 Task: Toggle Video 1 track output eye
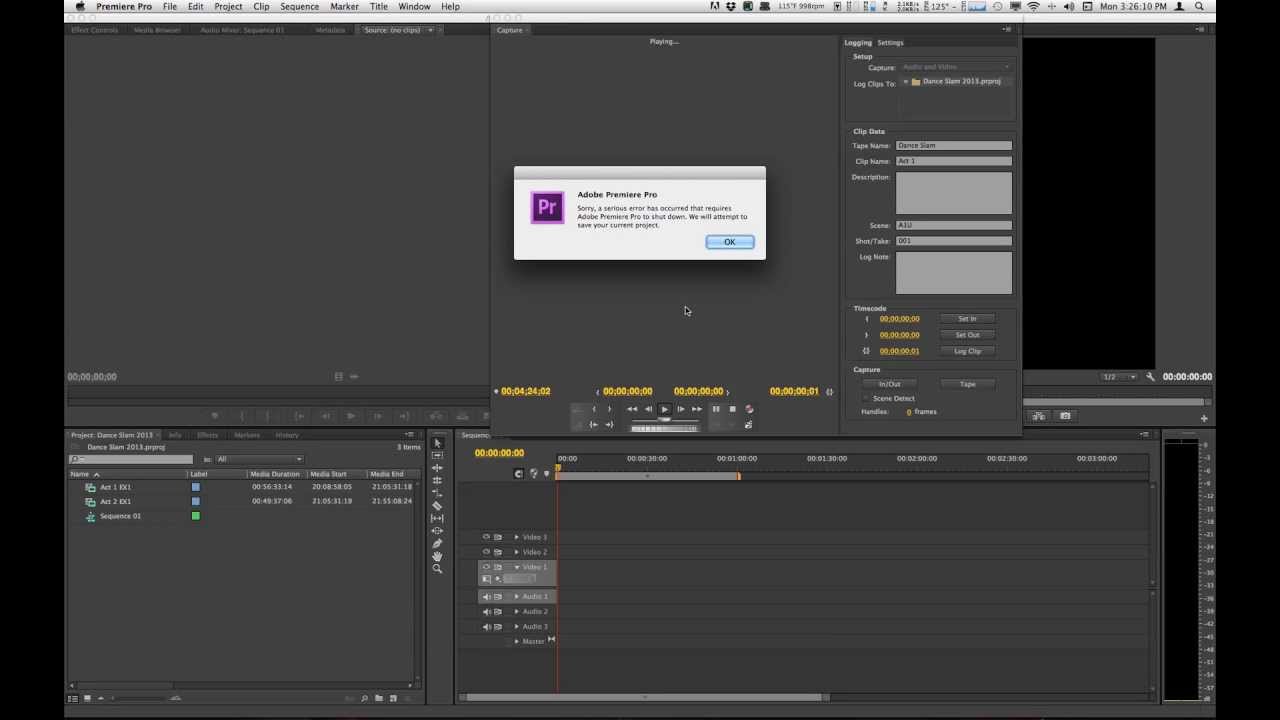coord(486,567)
